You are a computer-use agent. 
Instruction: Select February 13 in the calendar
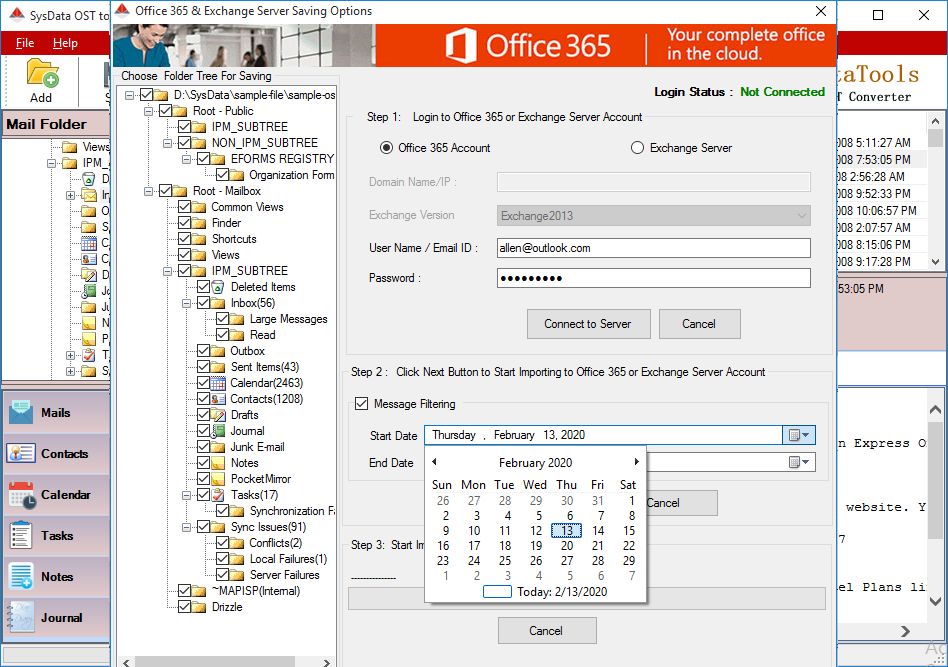pos(567,531)
